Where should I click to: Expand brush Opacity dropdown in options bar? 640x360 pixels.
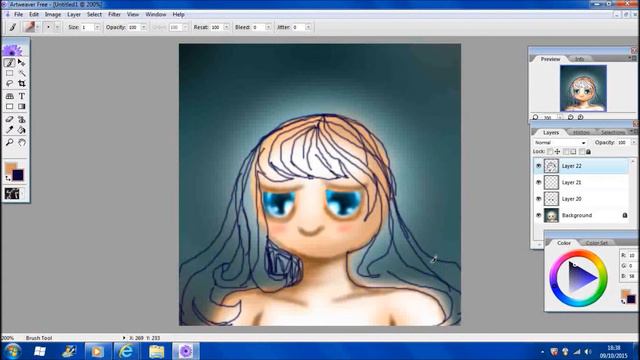coord(144,27)
